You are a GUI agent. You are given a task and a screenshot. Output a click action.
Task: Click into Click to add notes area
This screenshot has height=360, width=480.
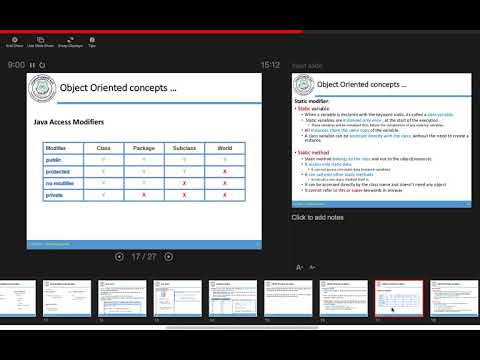point(317,217)
